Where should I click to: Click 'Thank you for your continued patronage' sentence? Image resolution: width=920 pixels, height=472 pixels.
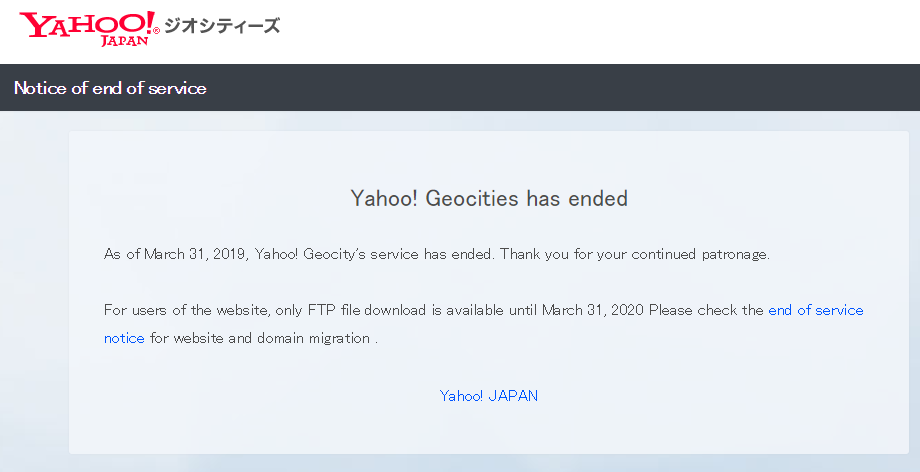[x=634, y=254]
